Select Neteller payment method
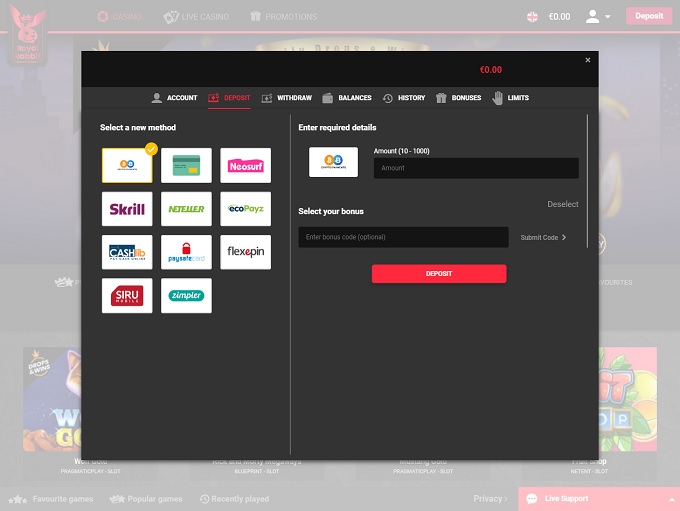 tap(186, 209)
